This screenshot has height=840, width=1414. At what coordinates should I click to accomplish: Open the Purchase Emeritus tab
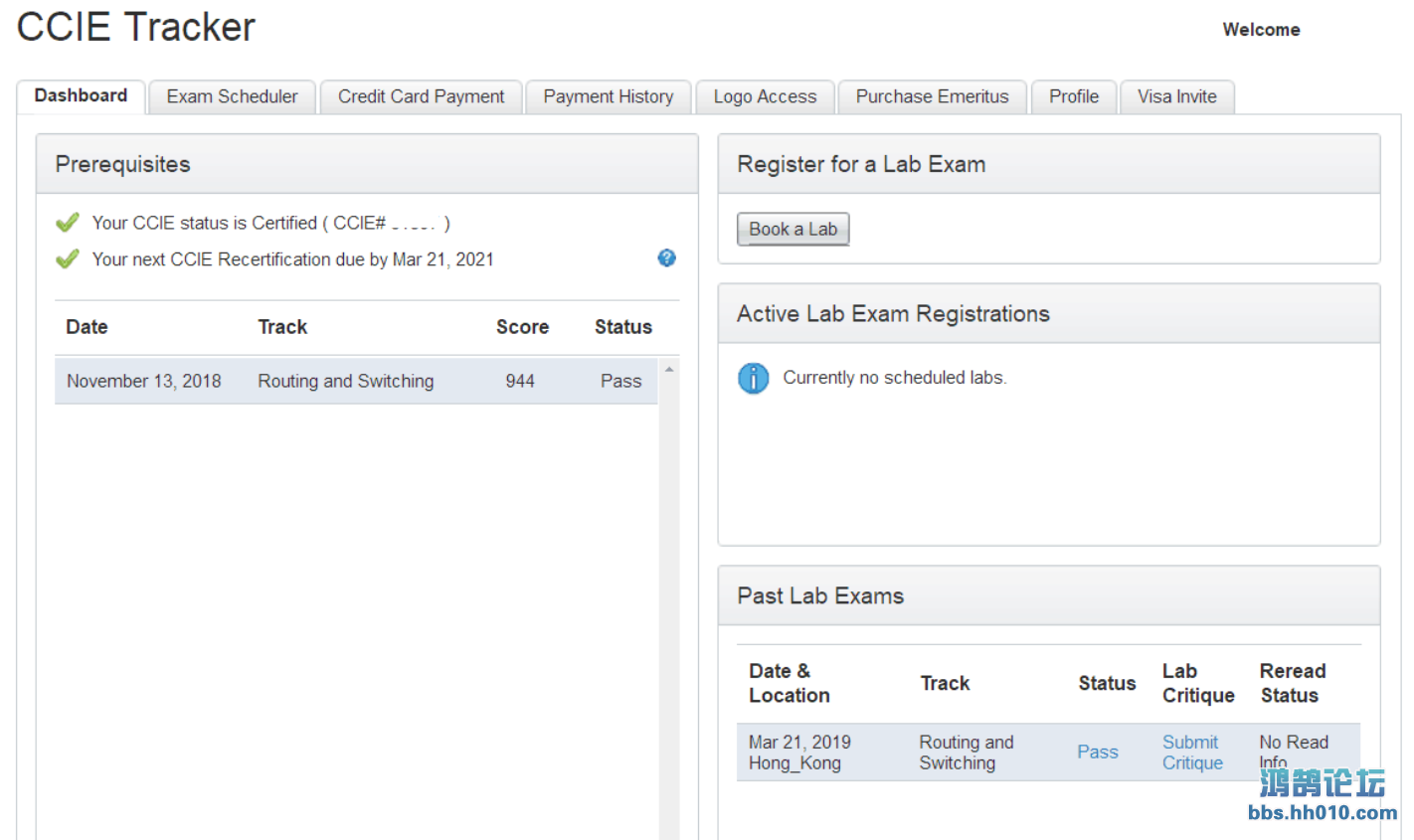click(x=933, y=96)
